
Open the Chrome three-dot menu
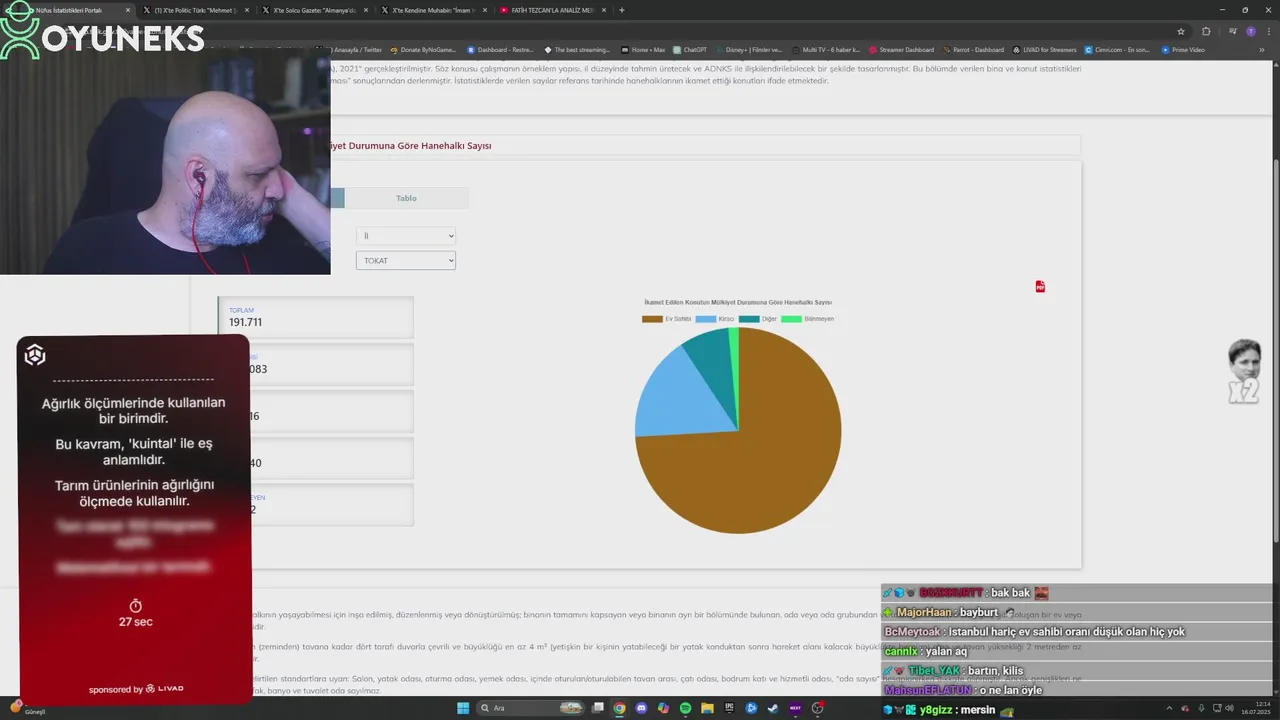pos(1269,31)
